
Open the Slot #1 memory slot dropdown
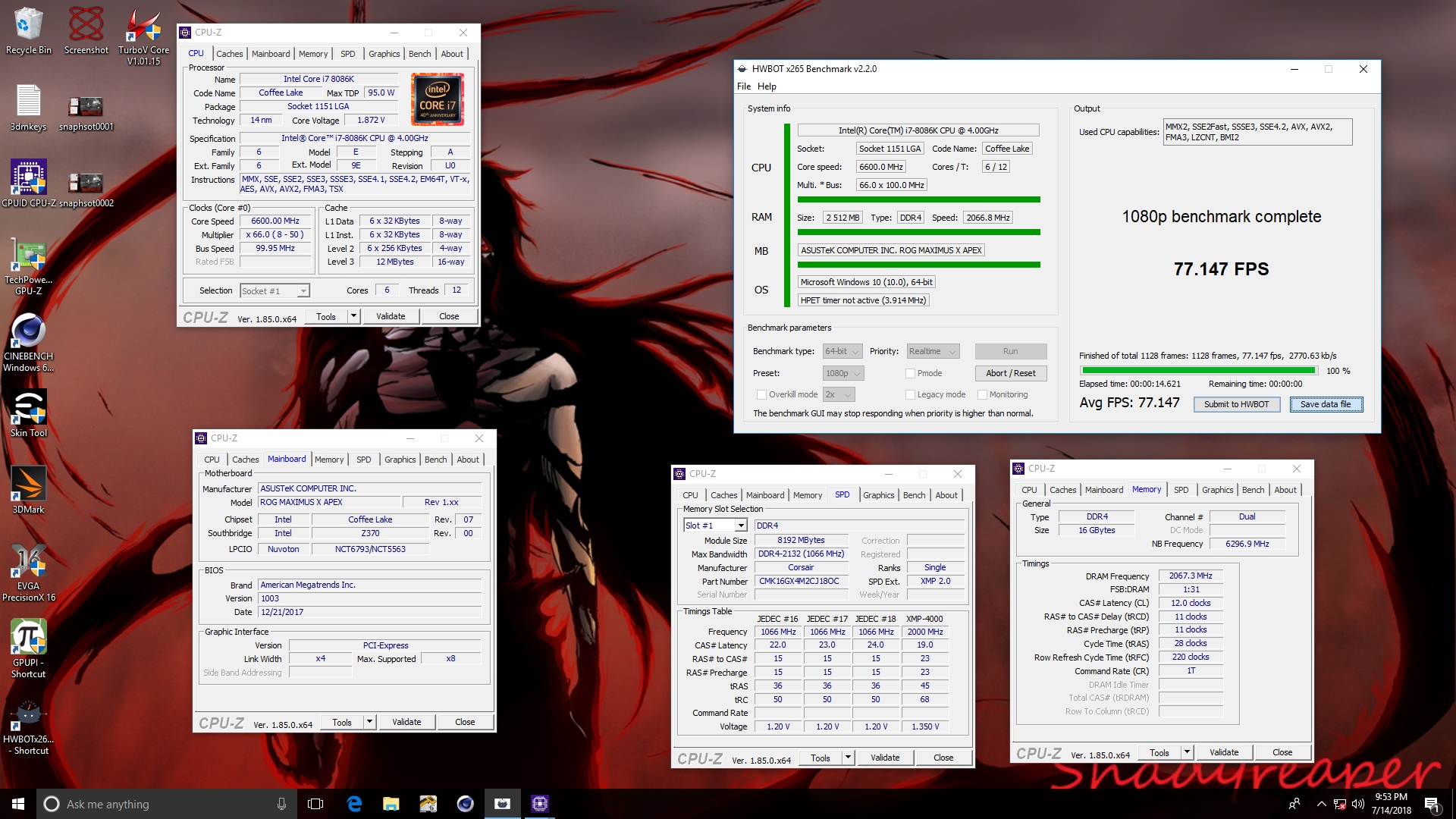tap(715, 526)
